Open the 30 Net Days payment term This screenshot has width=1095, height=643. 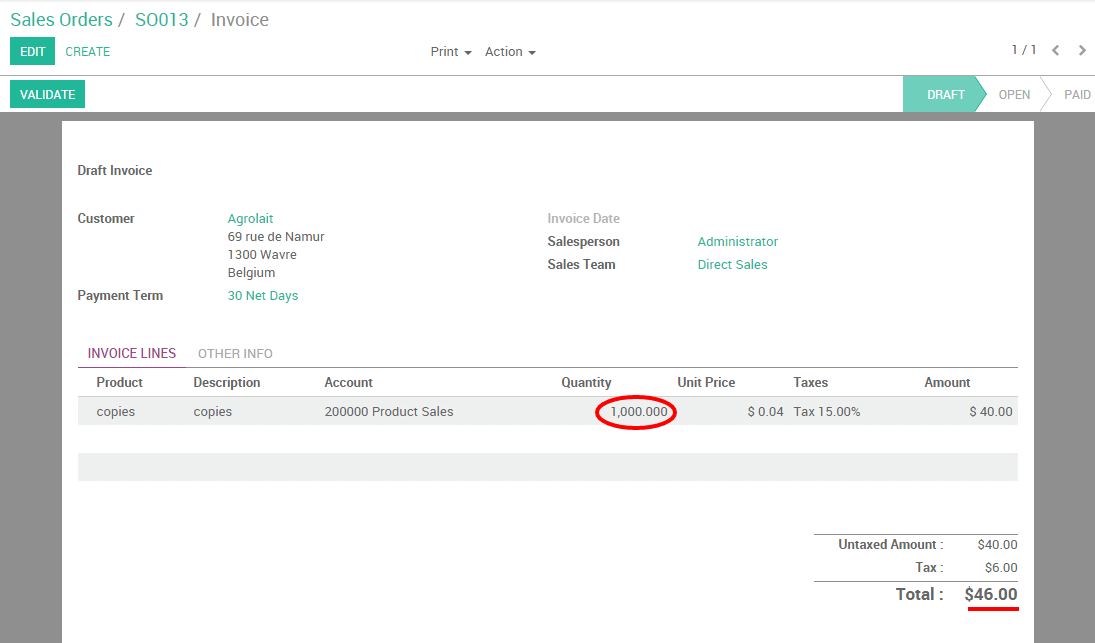[x=263, y=295]
